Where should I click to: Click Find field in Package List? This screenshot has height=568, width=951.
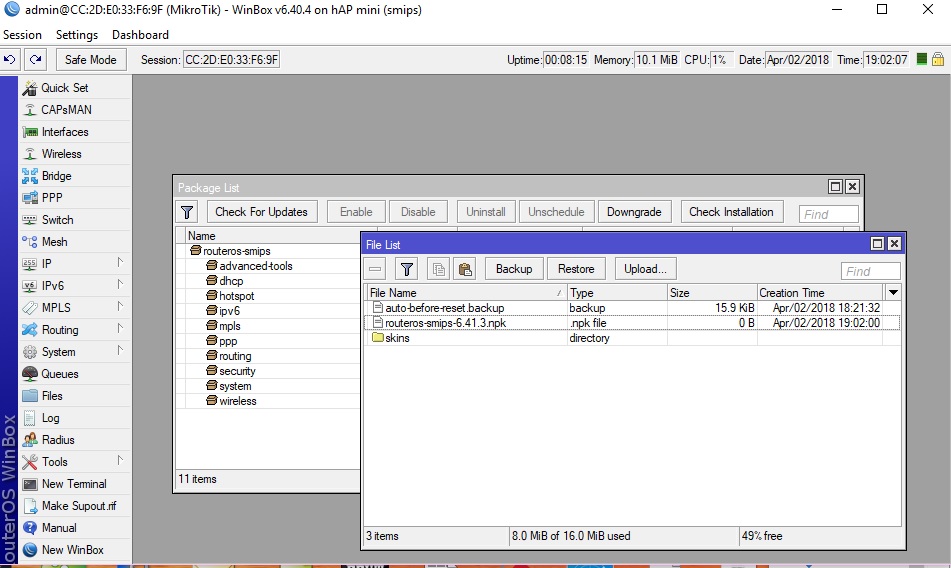tap(828, 215)
